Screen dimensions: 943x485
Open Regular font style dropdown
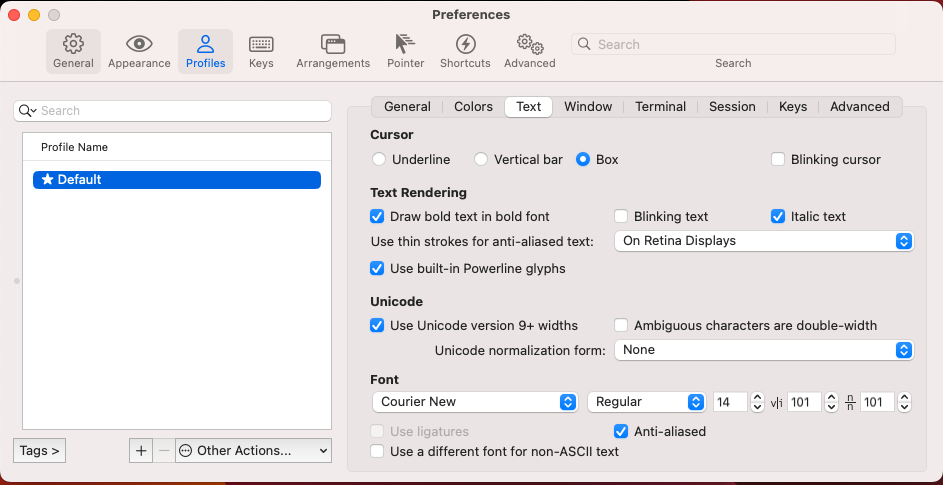pos(646,402)
